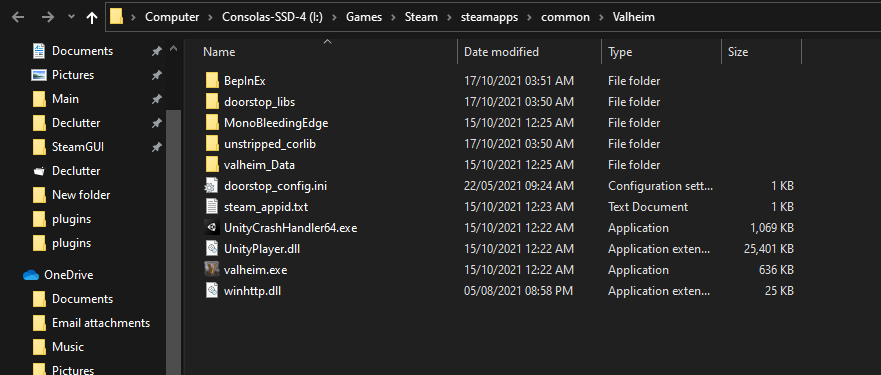Open Music under OneDrive

(68, 347)
